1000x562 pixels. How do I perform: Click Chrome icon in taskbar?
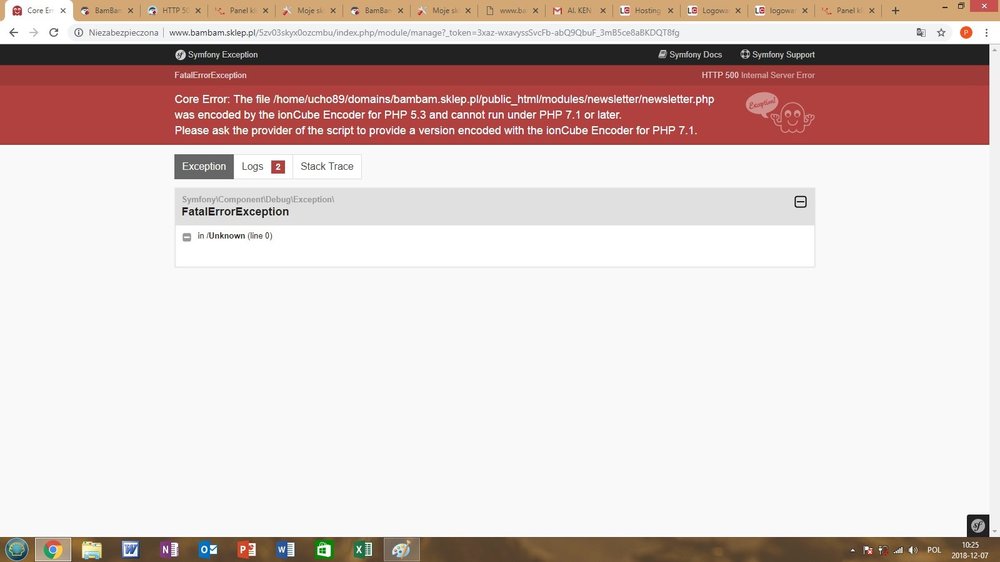tap(53, 549)
